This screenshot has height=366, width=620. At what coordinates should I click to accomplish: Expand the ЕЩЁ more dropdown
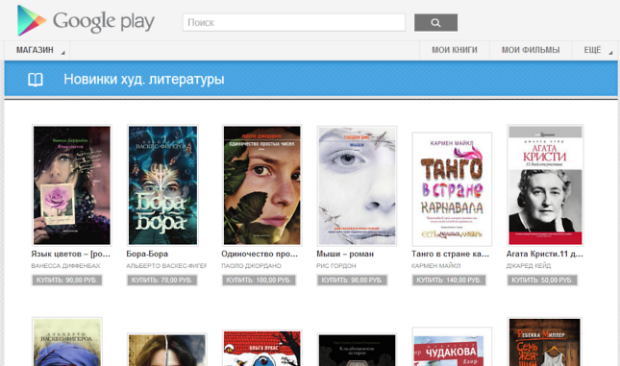point(595,50)
